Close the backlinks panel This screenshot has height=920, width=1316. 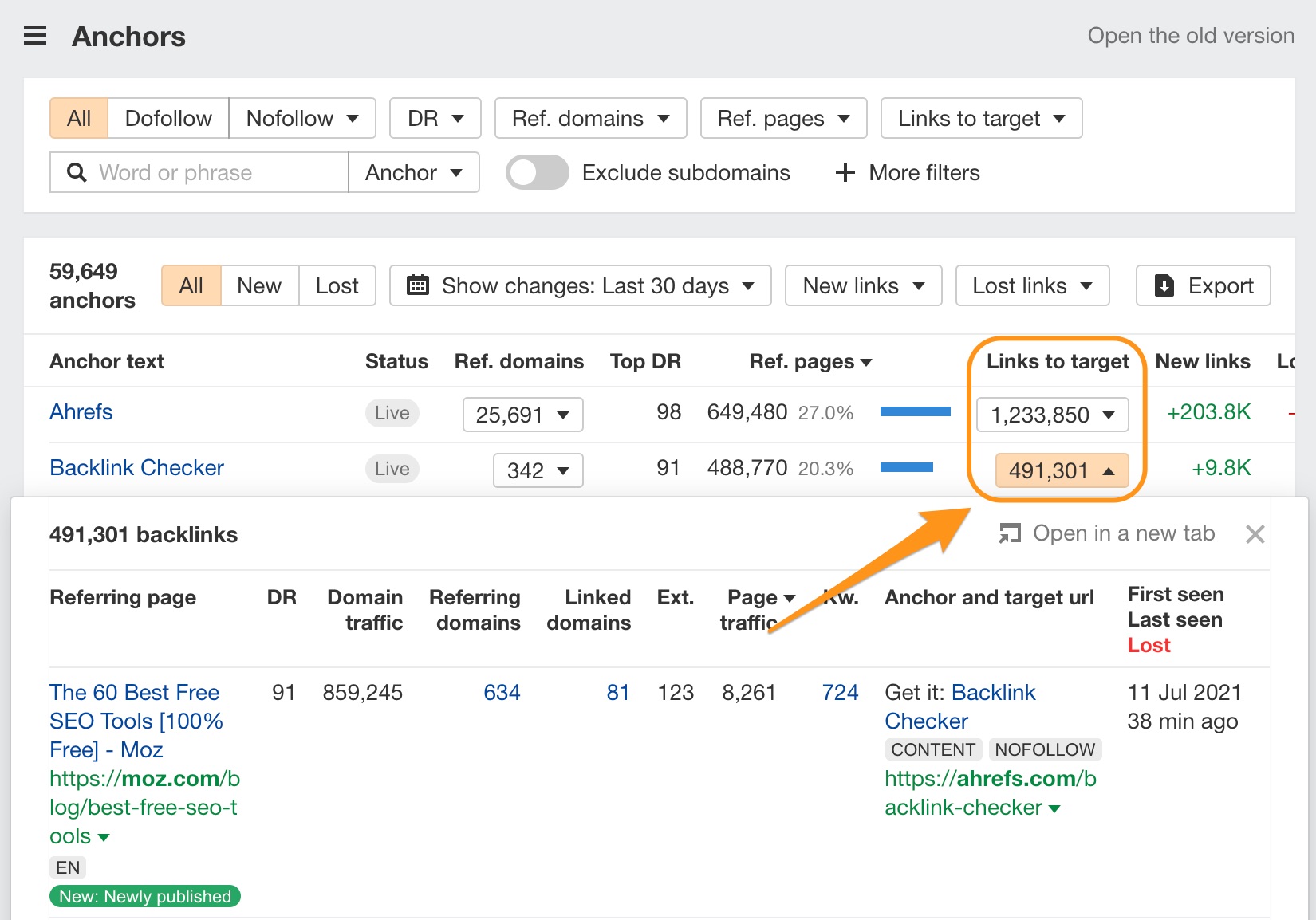(x=1255, y=534)
